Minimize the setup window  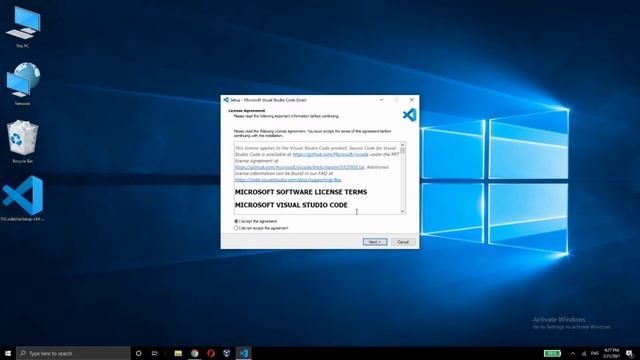[381, 100]
